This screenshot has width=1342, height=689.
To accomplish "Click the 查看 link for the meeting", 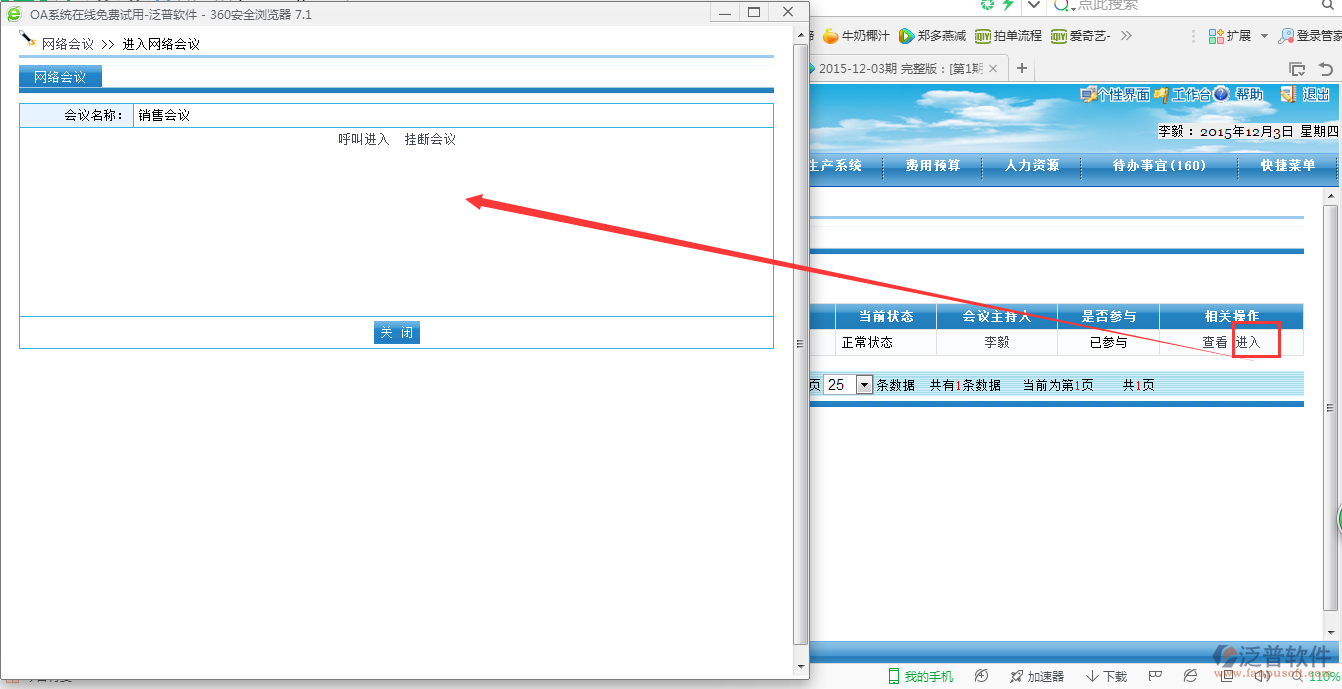I will (x=1215, y=342).
